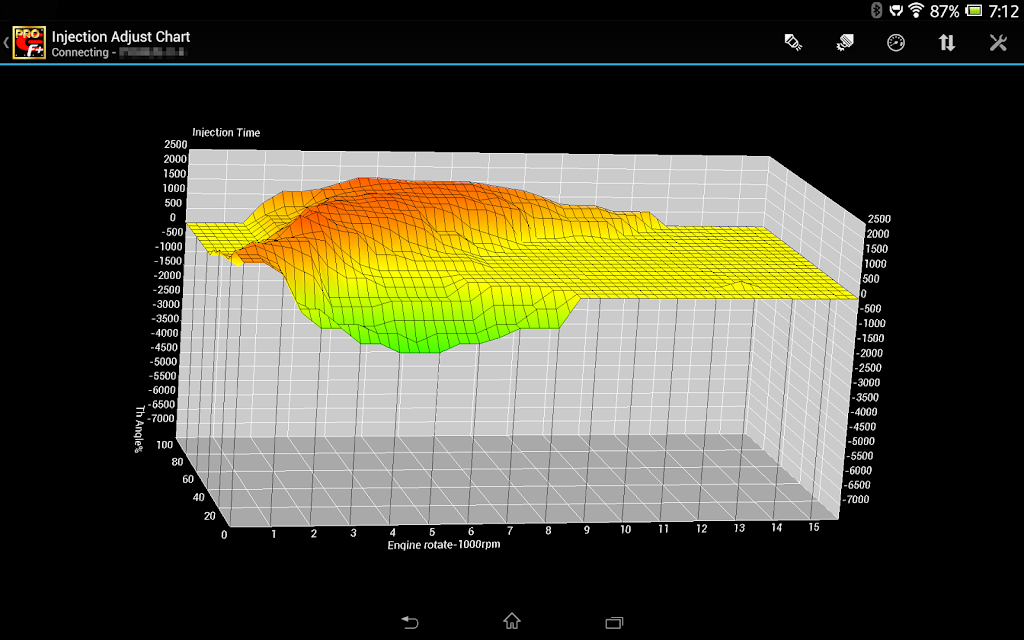Tap the Android recent apps button
1024x640 pixels.
click(614, 622)
